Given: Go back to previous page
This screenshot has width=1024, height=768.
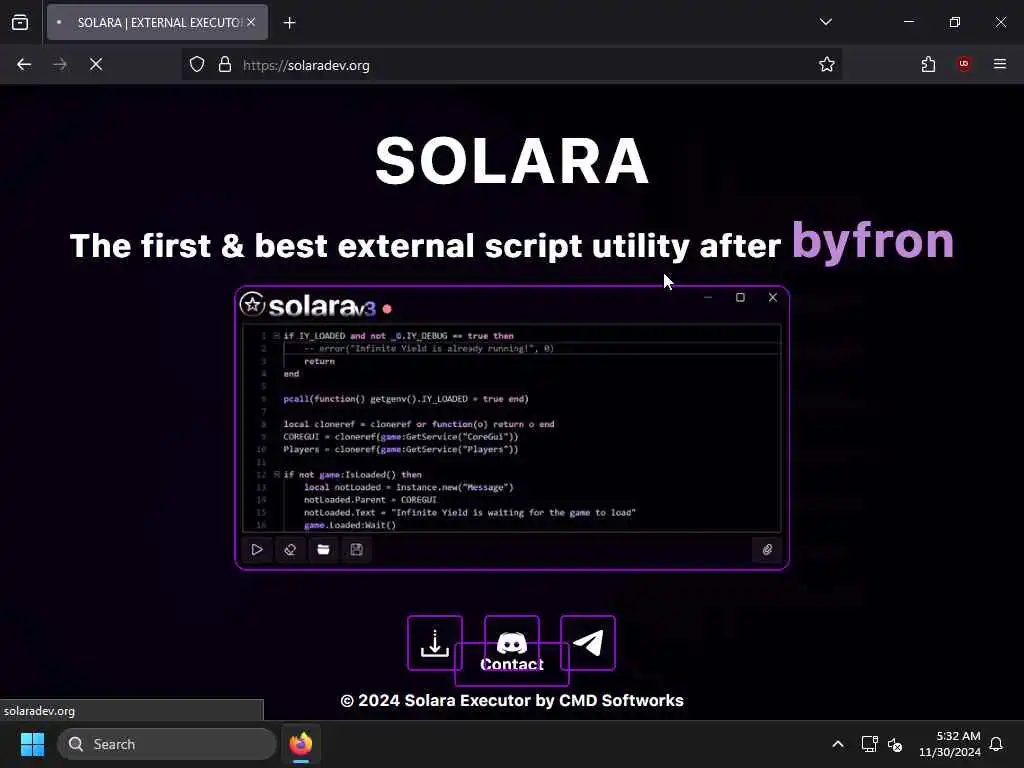Looking at the screenshot, I should 24,65.
